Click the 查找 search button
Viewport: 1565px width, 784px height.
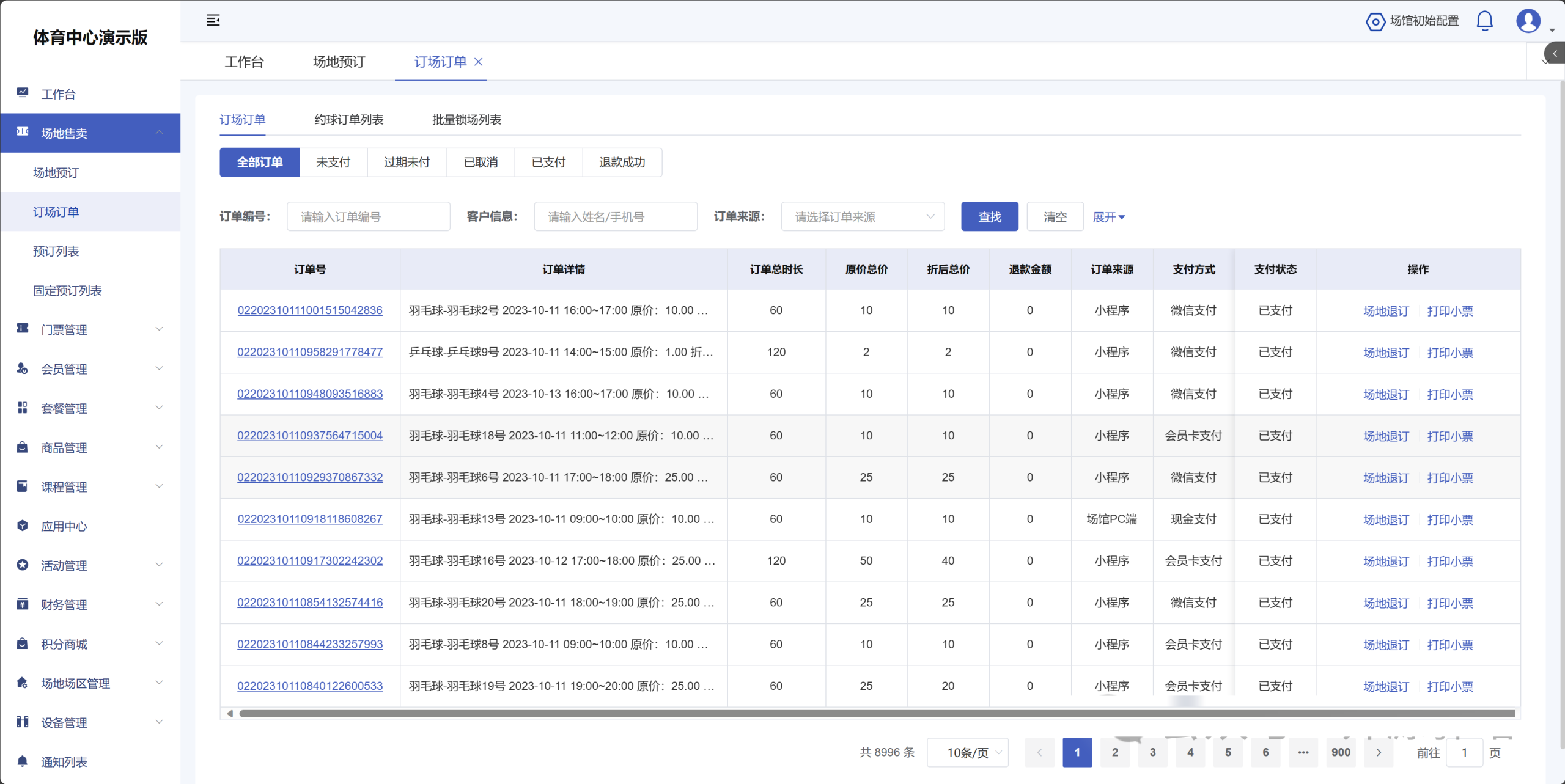coord(989,217)
